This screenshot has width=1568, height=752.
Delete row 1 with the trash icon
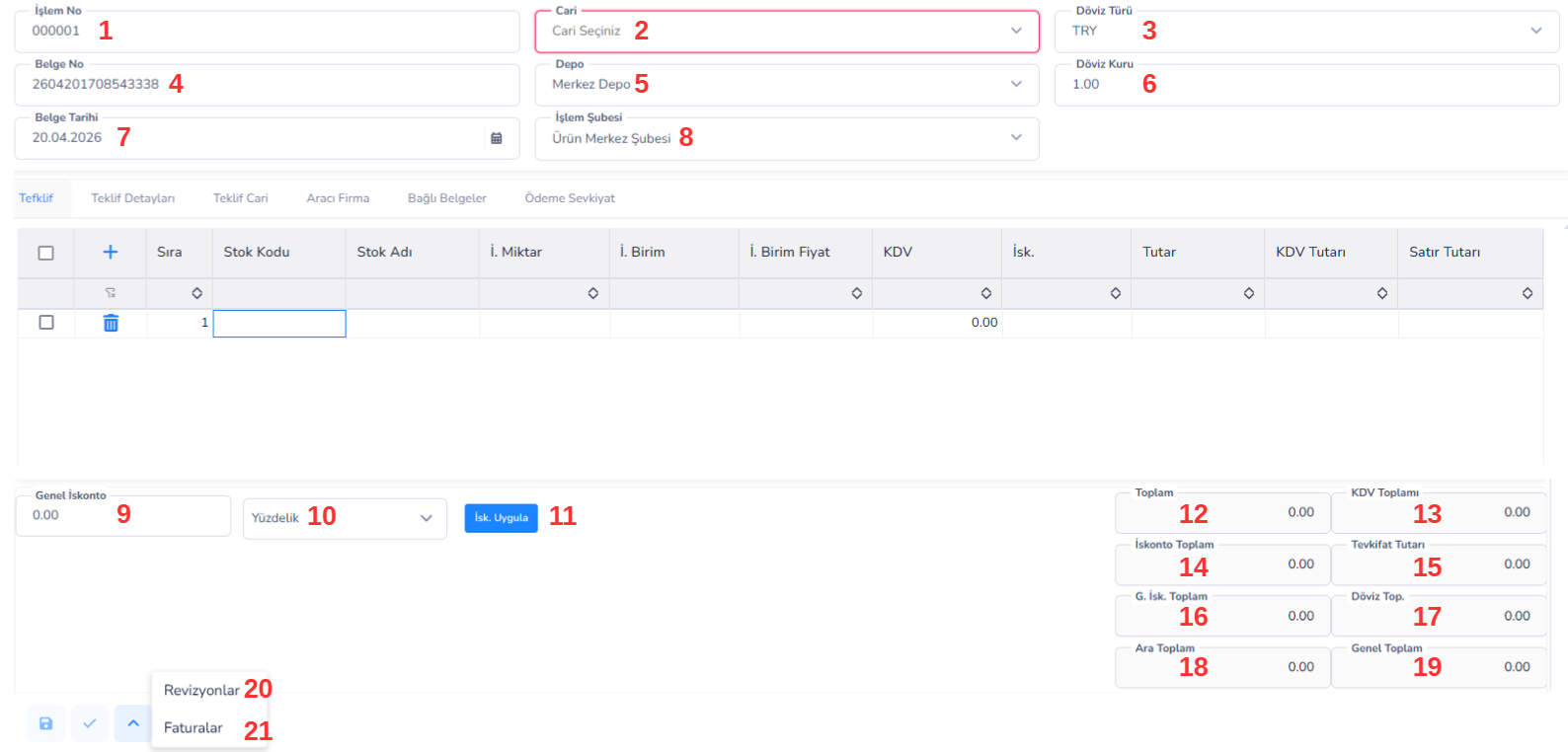(111, 323)
